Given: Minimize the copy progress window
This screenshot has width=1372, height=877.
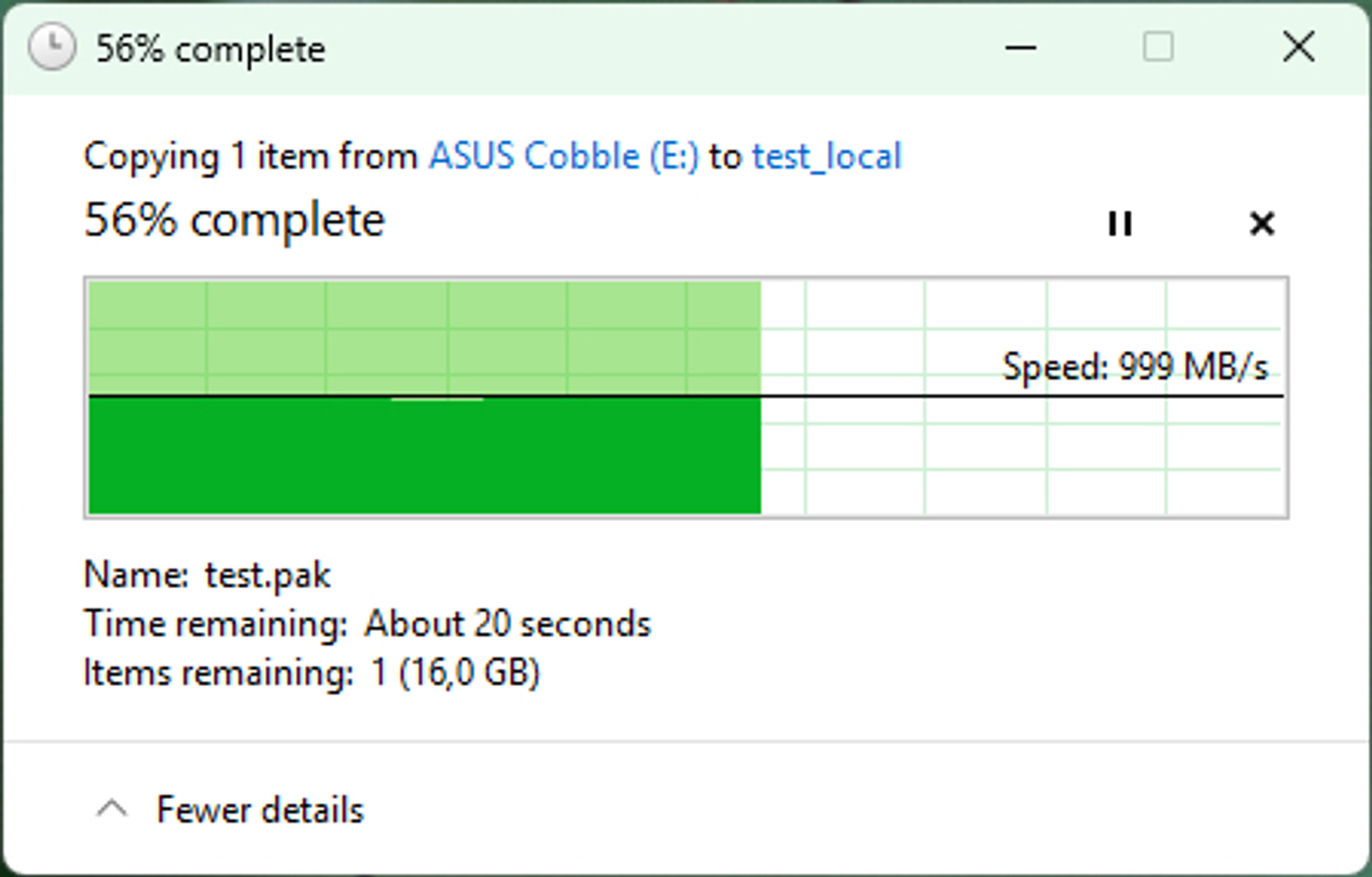Looking at the screenshot, I should pyautogui.click(x=1020, y=48).
